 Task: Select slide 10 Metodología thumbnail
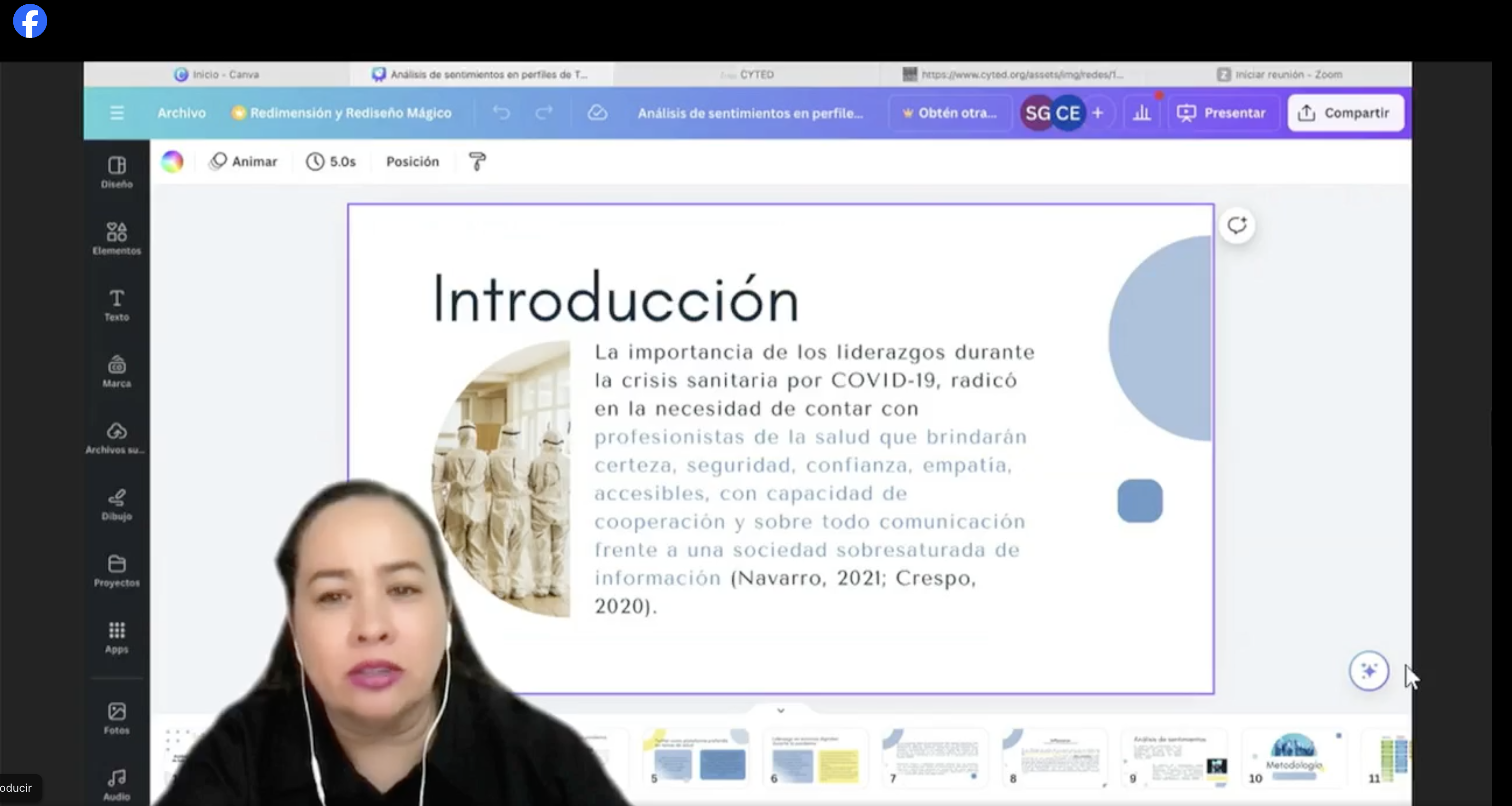click(x=1295, y=759)
